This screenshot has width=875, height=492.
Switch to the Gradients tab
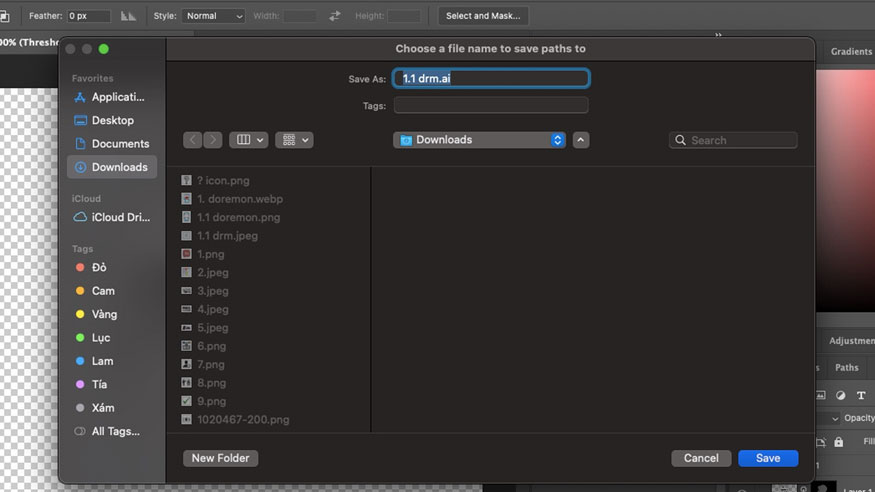(851, 52)
